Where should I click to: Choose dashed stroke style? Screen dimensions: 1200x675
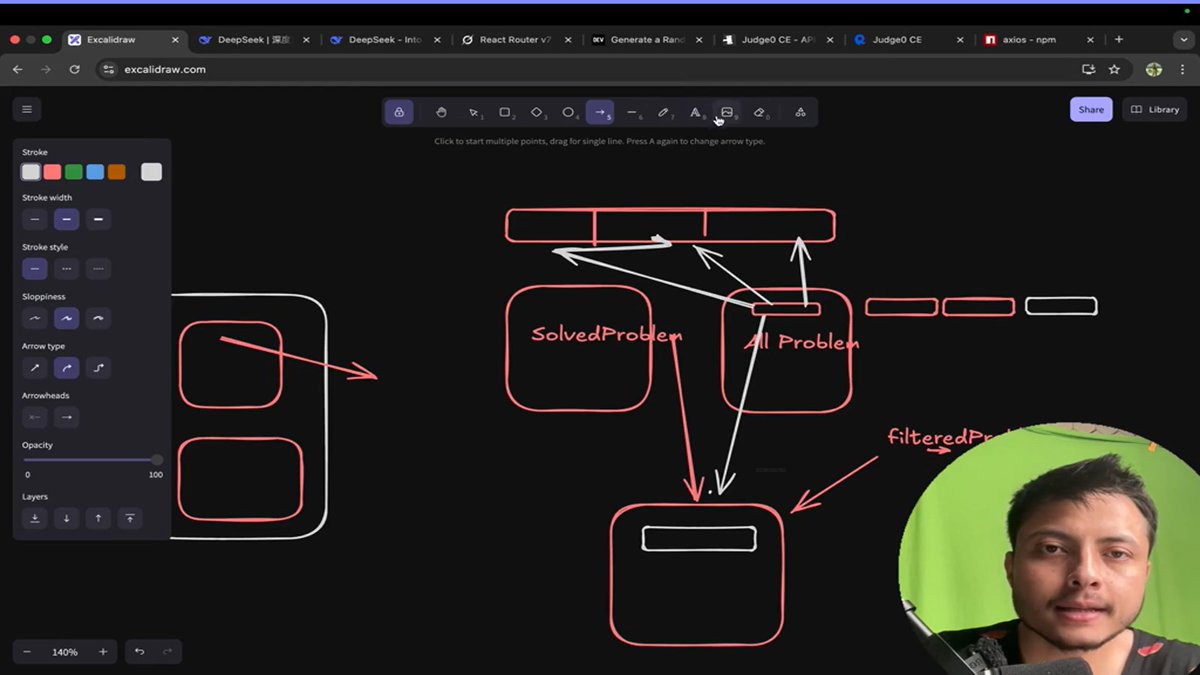click(x=66, y=269)
